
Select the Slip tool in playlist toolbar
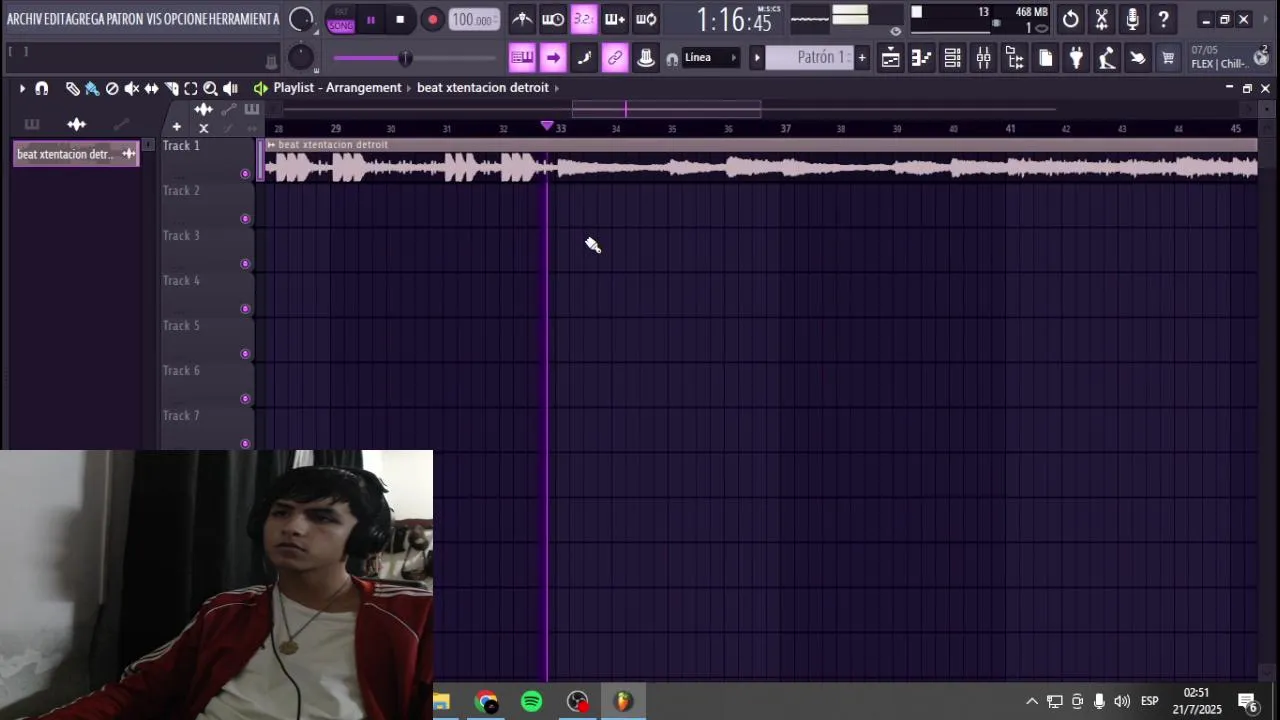pyautogui.click(x=151, y=88)
